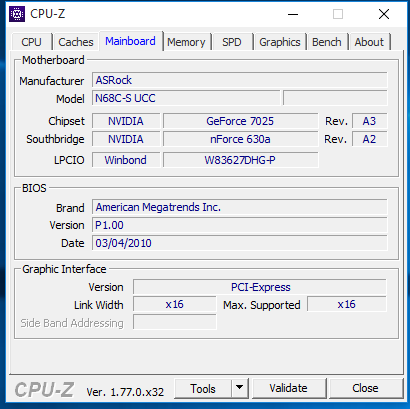Screen dimensions: 410x409
Task: Show the About tab
Action: [x=369, y=42]
